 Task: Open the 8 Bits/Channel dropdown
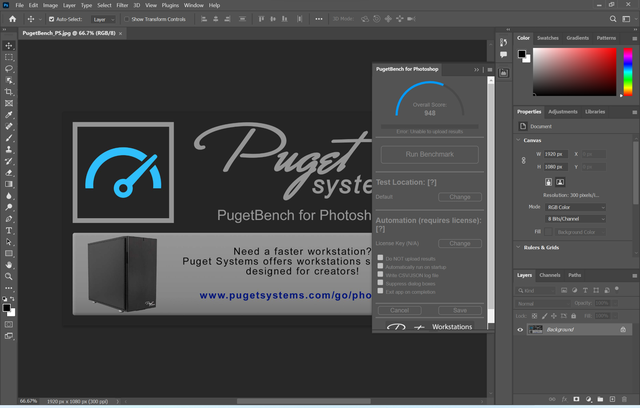pyautogui.click(x=576, y=219)
